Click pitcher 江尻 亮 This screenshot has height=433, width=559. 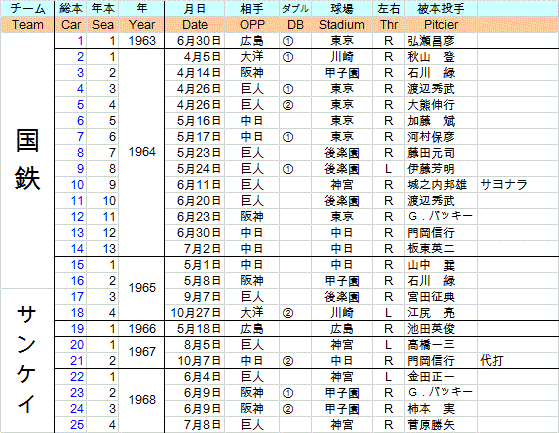[x=431, y=313]
